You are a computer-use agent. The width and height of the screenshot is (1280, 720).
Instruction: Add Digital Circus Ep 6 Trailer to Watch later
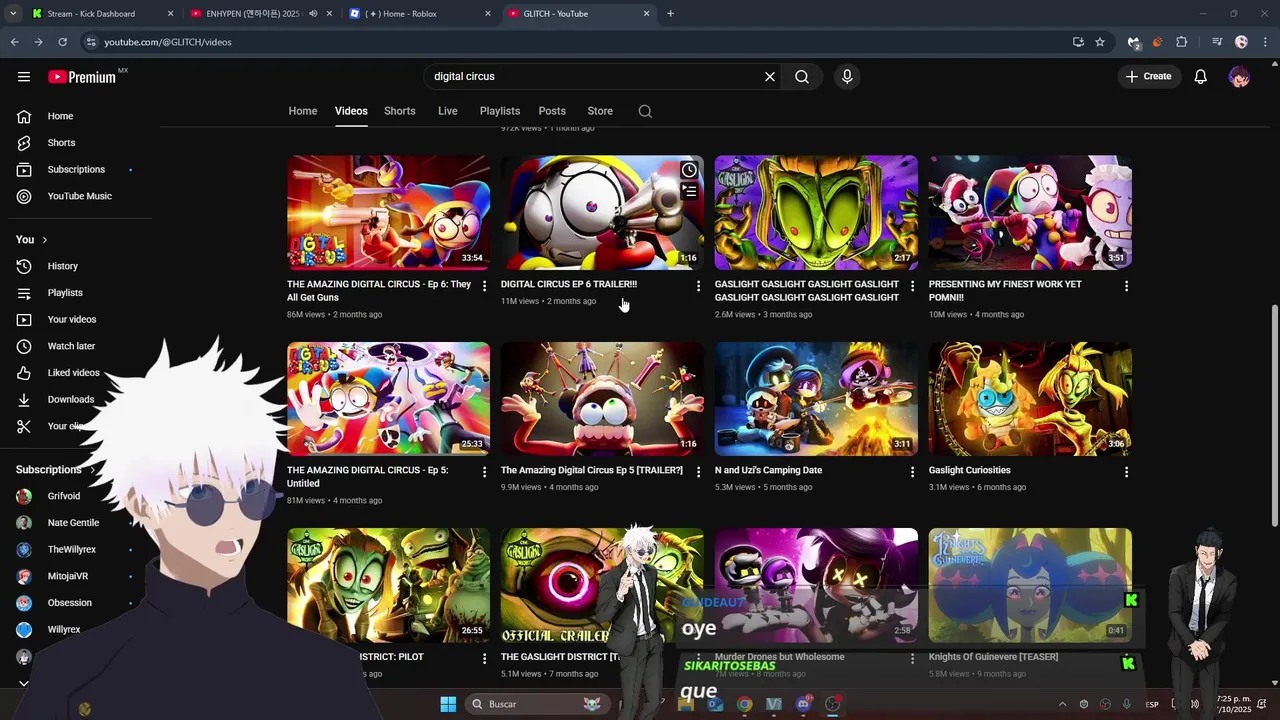(x=689, y=170)
